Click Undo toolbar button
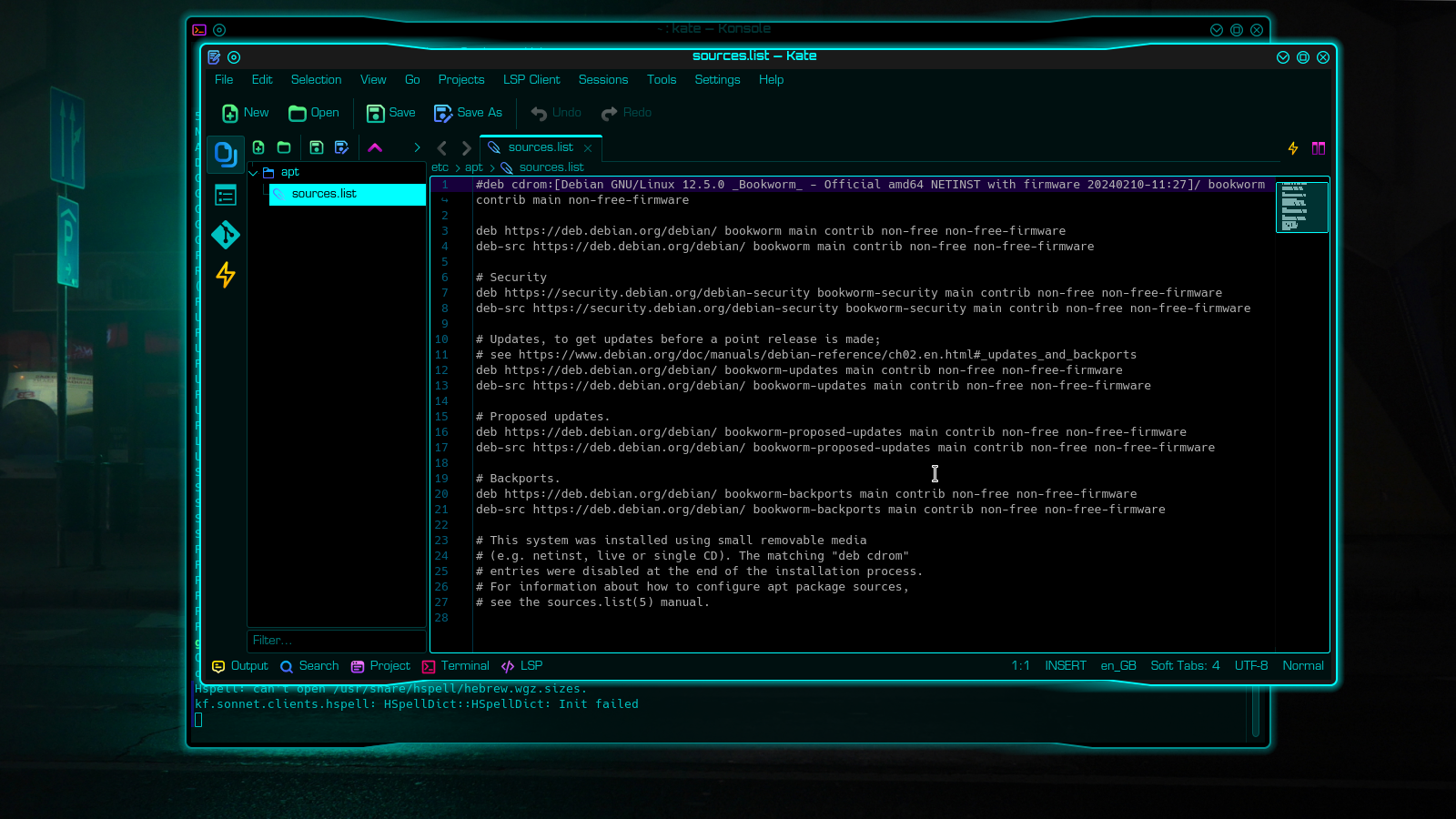This screenshot has height=819, width=1456. click(556, 113)
